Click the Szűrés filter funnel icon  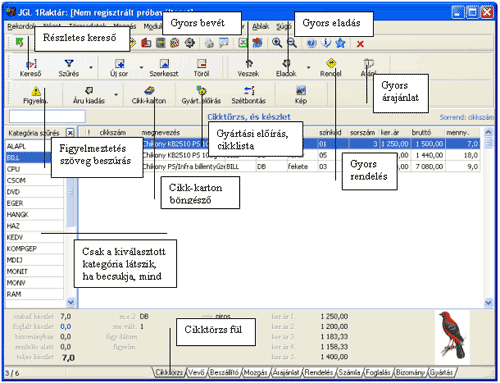click(x=69, y=63)
